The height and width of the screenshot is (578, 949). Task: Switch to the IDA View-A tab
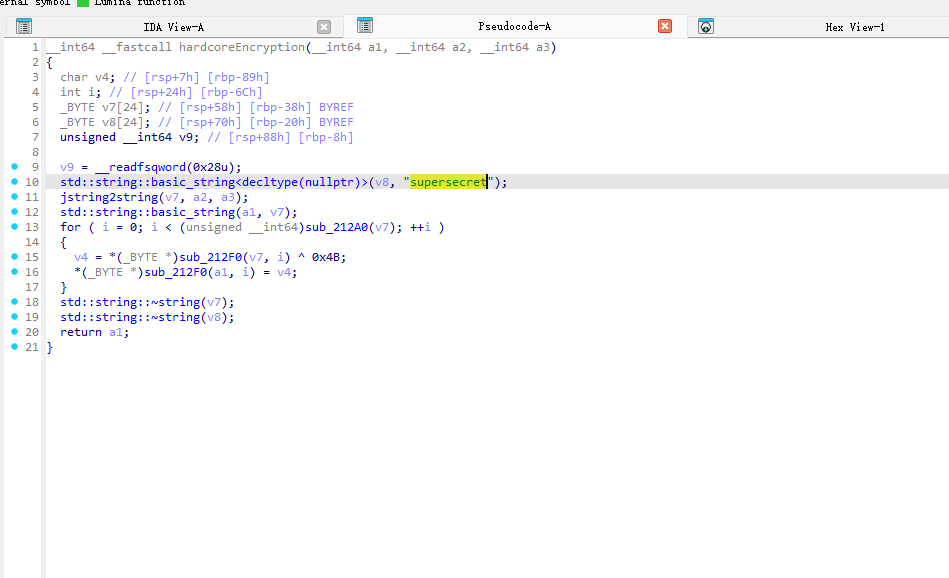173,27
